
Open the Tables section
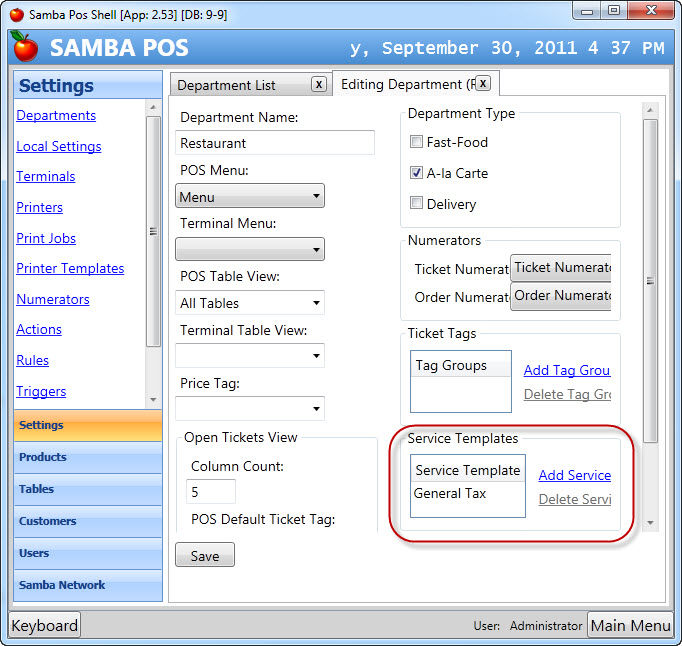tap(88, 489)
